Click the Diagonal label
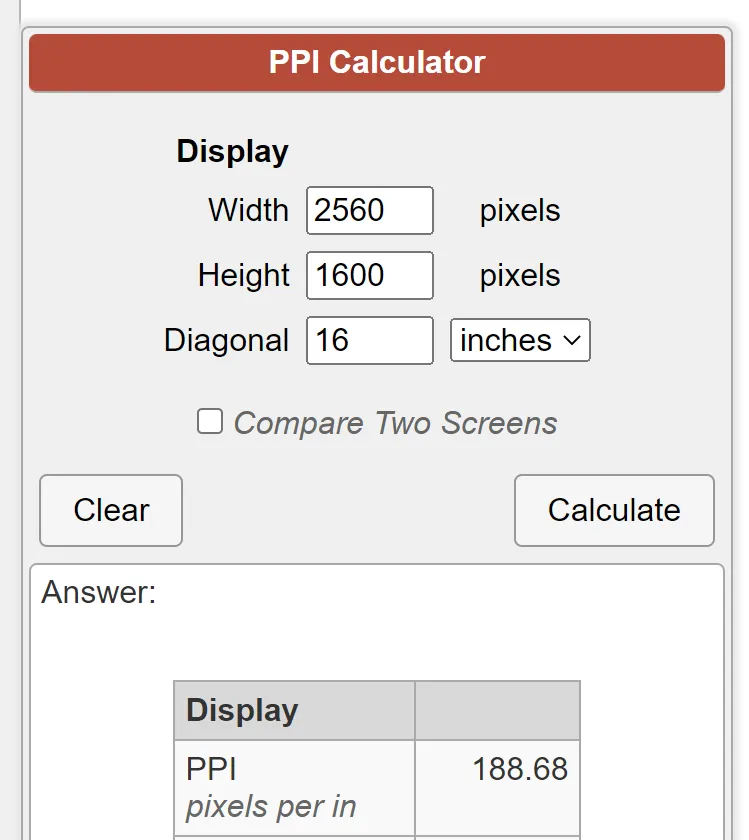The image size is (749, 840). point(227,341)
